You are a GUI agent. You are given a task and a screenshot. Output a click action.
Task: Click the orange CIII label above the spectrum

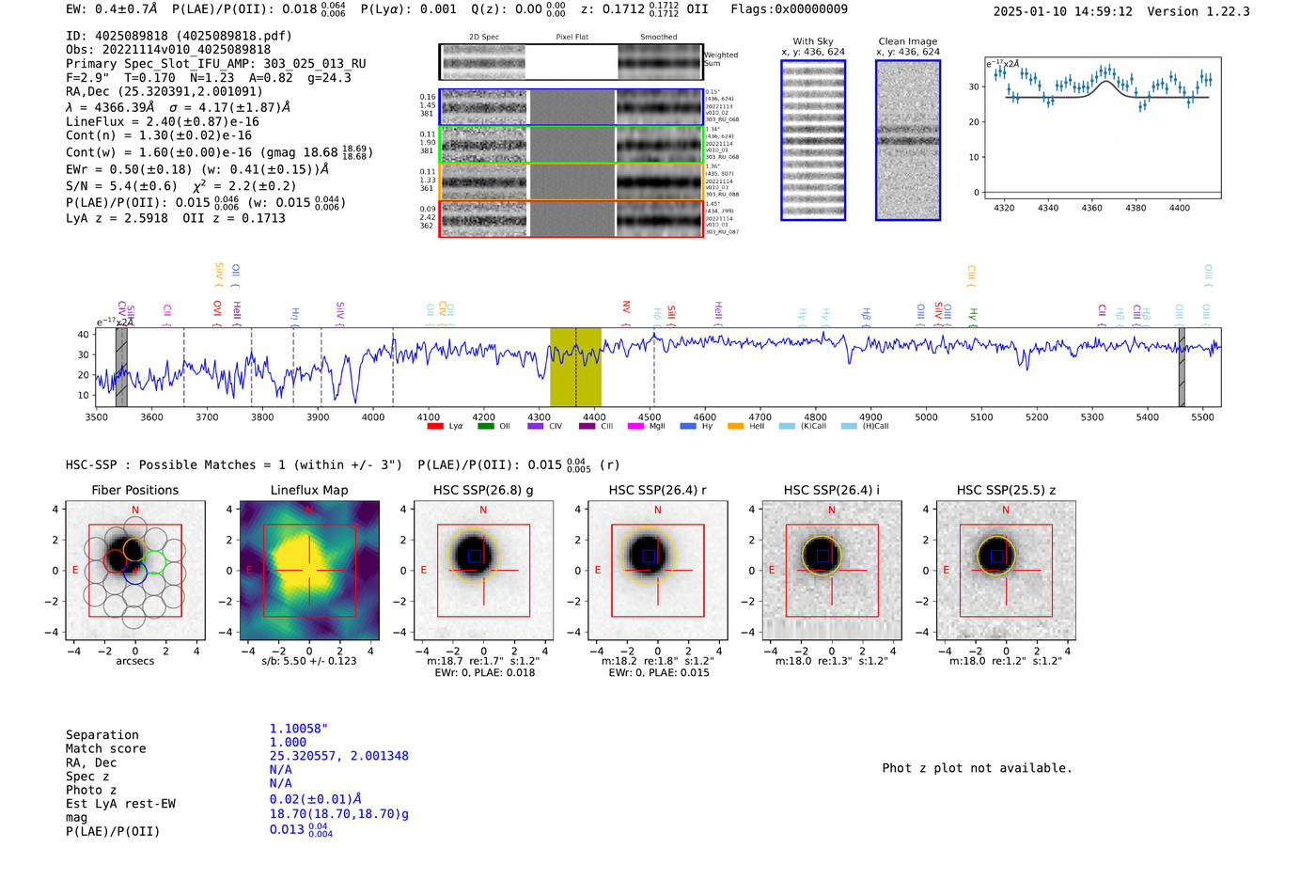pos(971,275)
